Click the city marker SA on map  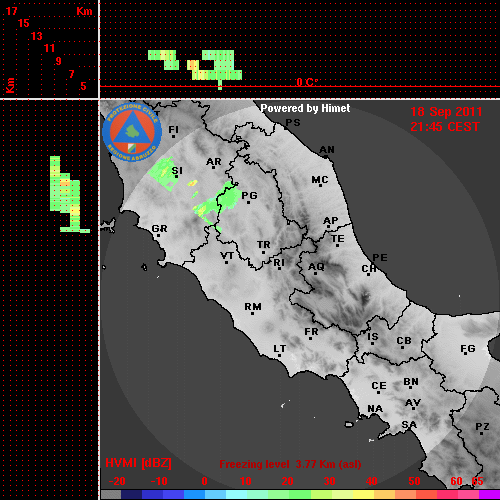(x=409, y=425)
